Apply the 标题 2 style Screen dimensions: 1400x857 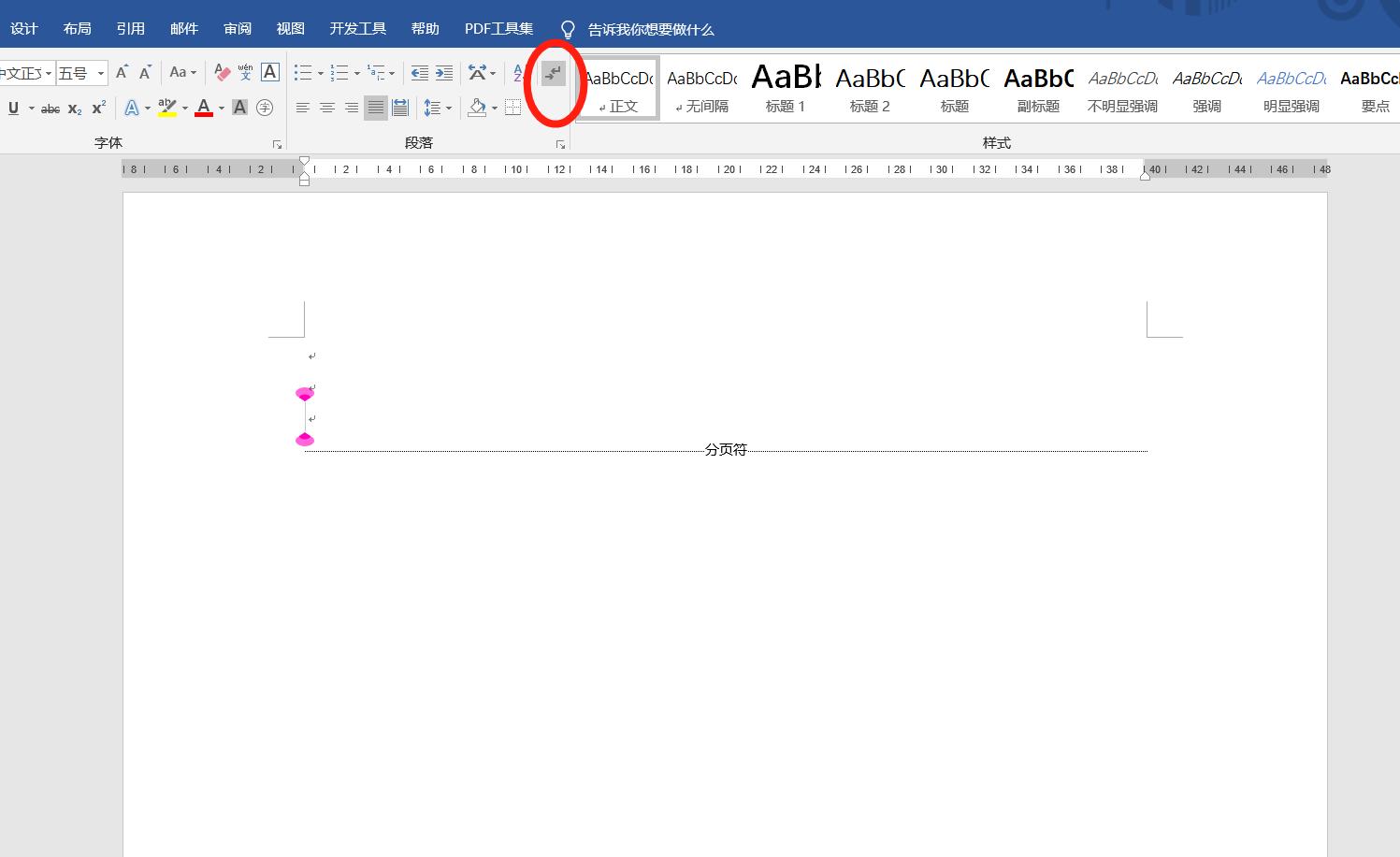[x=870, y=89]
